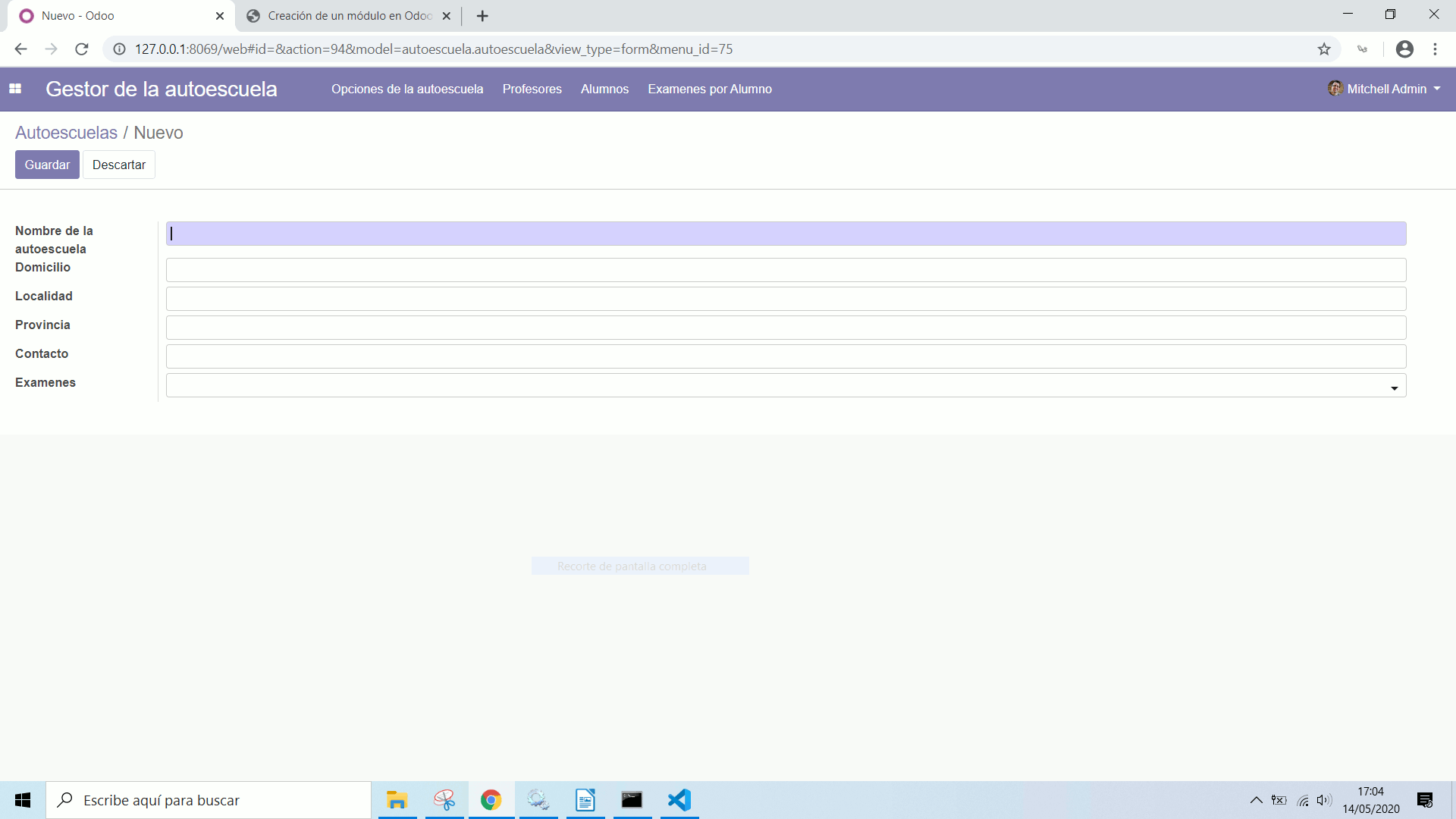
Task: Navigate back via the Autoescuelas breadcrumb link
Action: coord(65,132)
